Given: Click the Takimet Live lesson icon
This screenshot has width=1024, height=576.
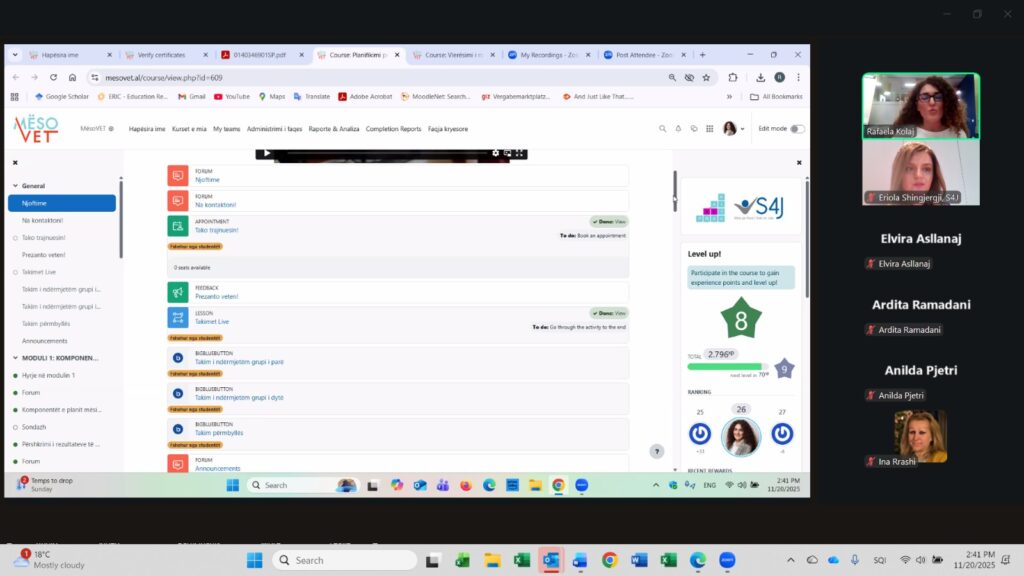Looking at the screenshot, I should click(x=177, y=318).
